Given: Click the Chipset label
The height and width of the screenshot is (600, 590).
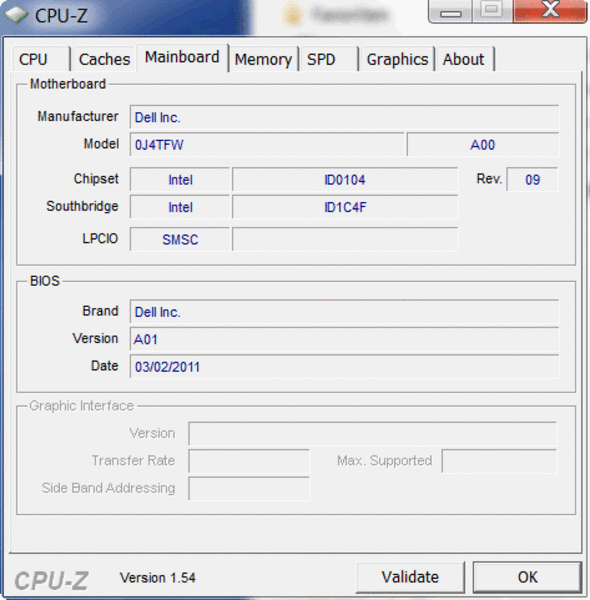Looking at the screenshot, I should [x=96, y=179].
